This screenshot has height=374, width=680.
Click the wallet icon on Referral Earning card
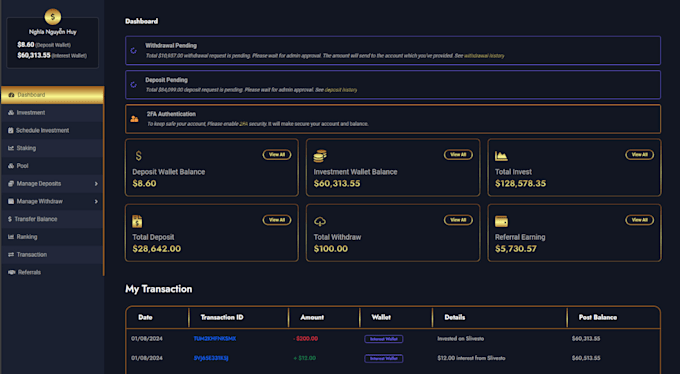point(501,221)
